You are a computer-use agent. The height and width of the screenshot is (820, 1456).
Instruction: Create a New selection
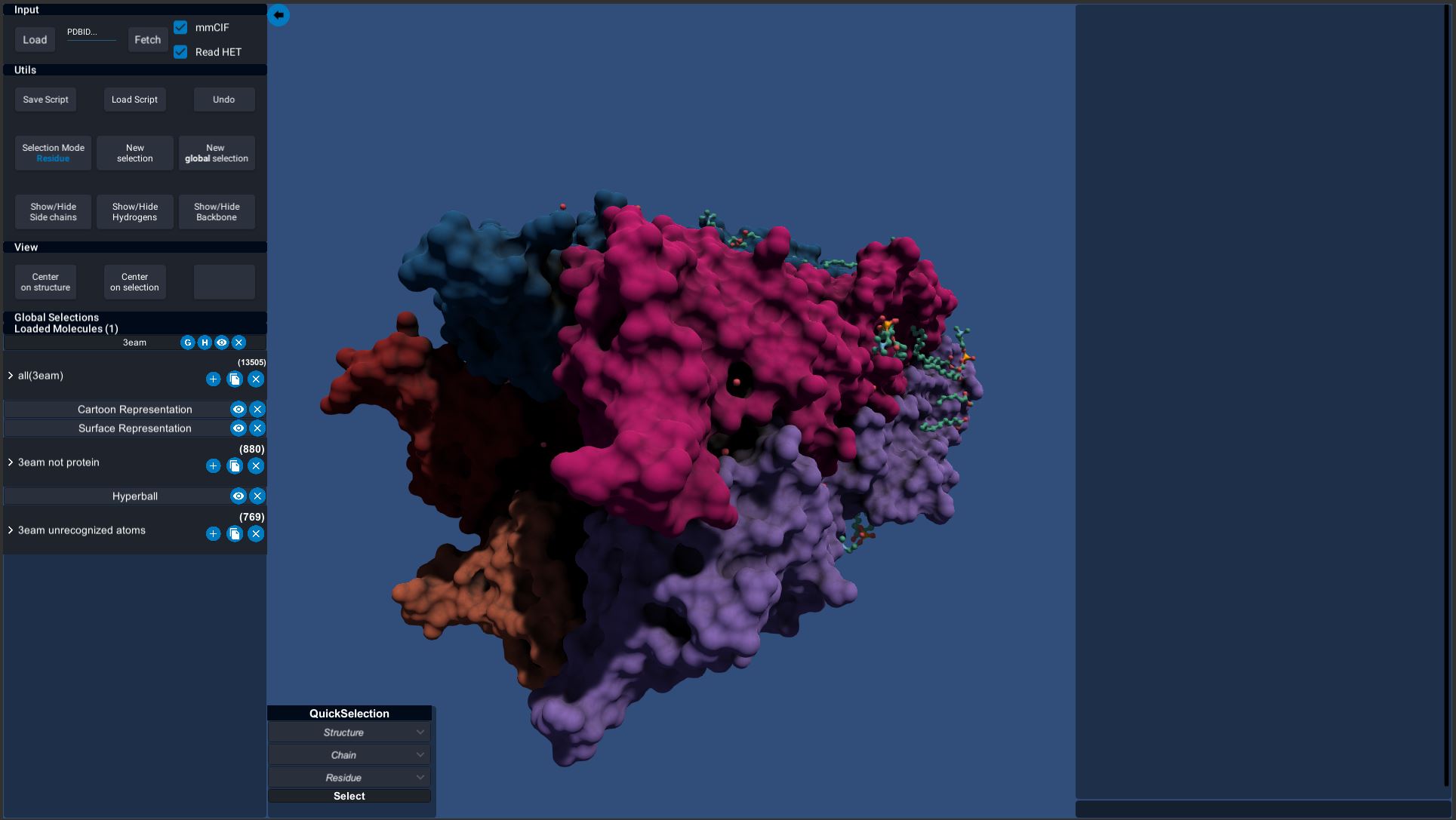(135, 153)
